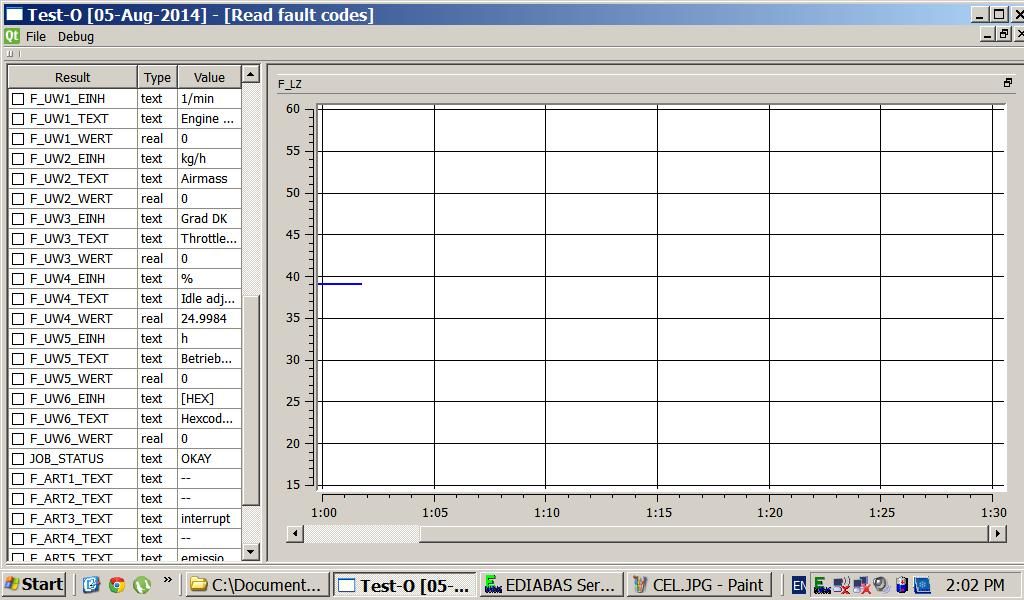Check the JOB_STATUS result checkbox

(x=18, y=459)
